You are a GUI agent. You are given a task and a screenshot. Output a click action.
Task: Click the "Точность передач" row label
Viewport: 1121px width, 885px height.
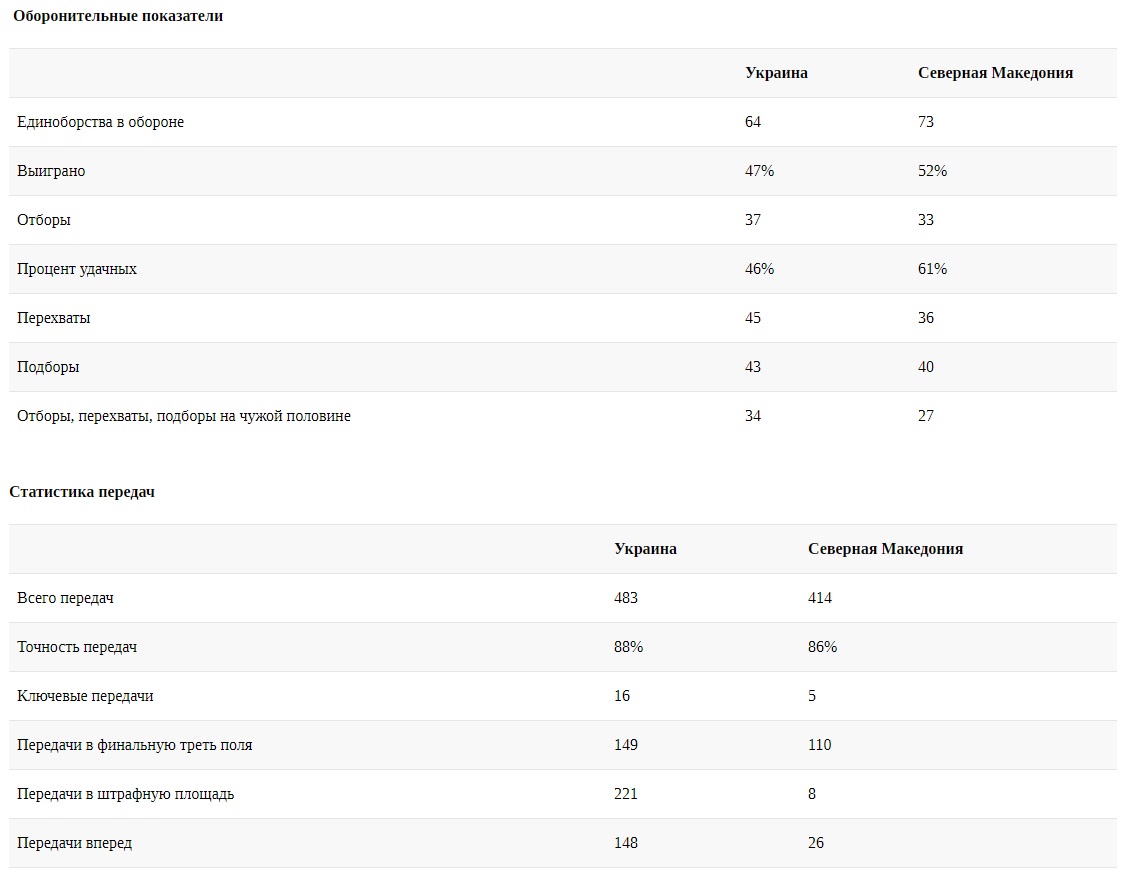(x=77, y=647)
